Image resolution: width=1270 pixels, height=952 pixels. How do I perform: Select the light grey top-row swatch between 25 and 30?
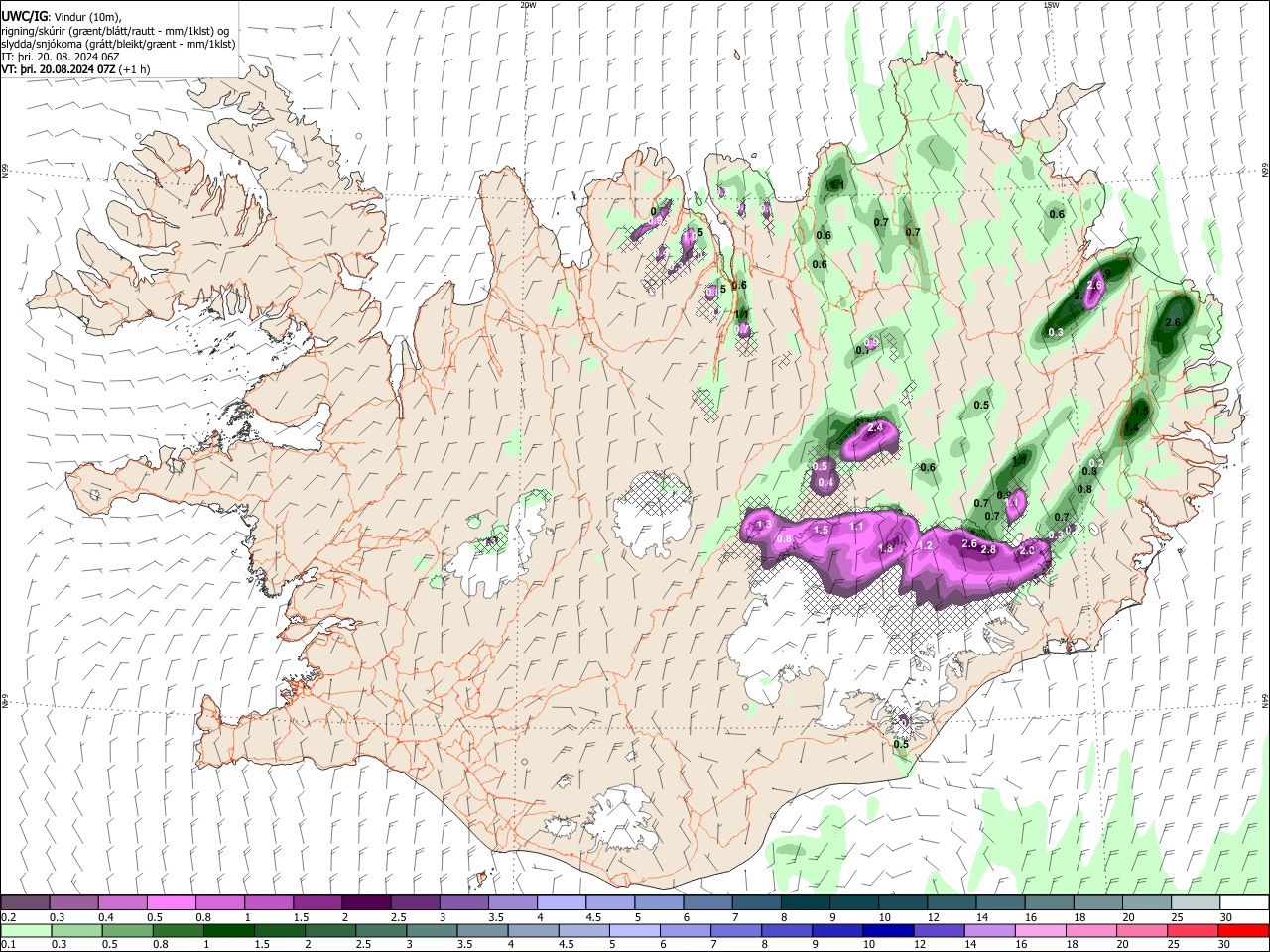tap(1195, 903)
